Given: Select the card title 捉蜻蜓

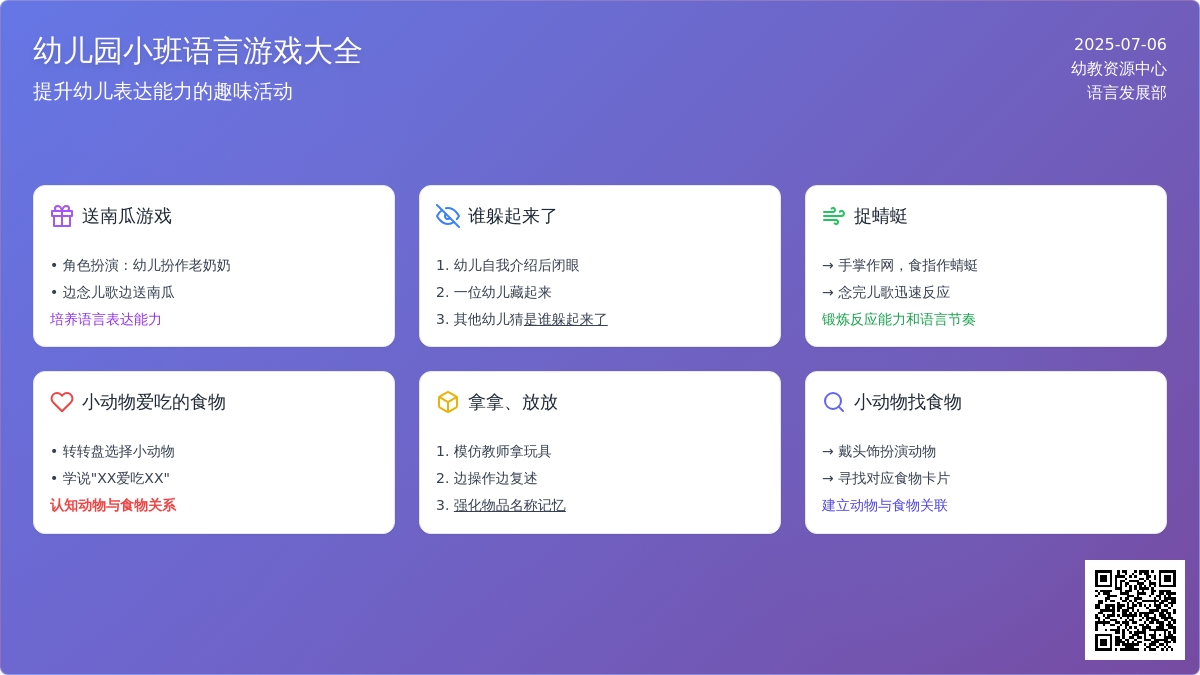Looking at the screenshot, I should [x=881, y=216].
